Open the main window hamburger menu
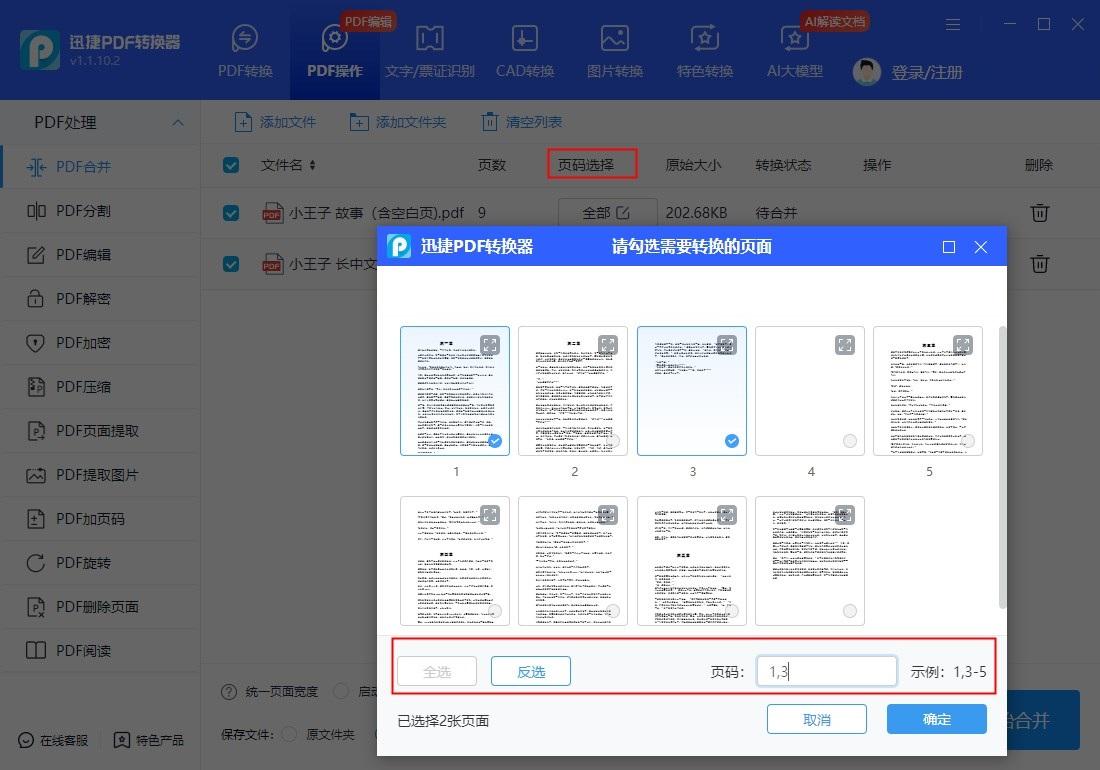This screenshot has height=770, width=1100. coord(953,25)
